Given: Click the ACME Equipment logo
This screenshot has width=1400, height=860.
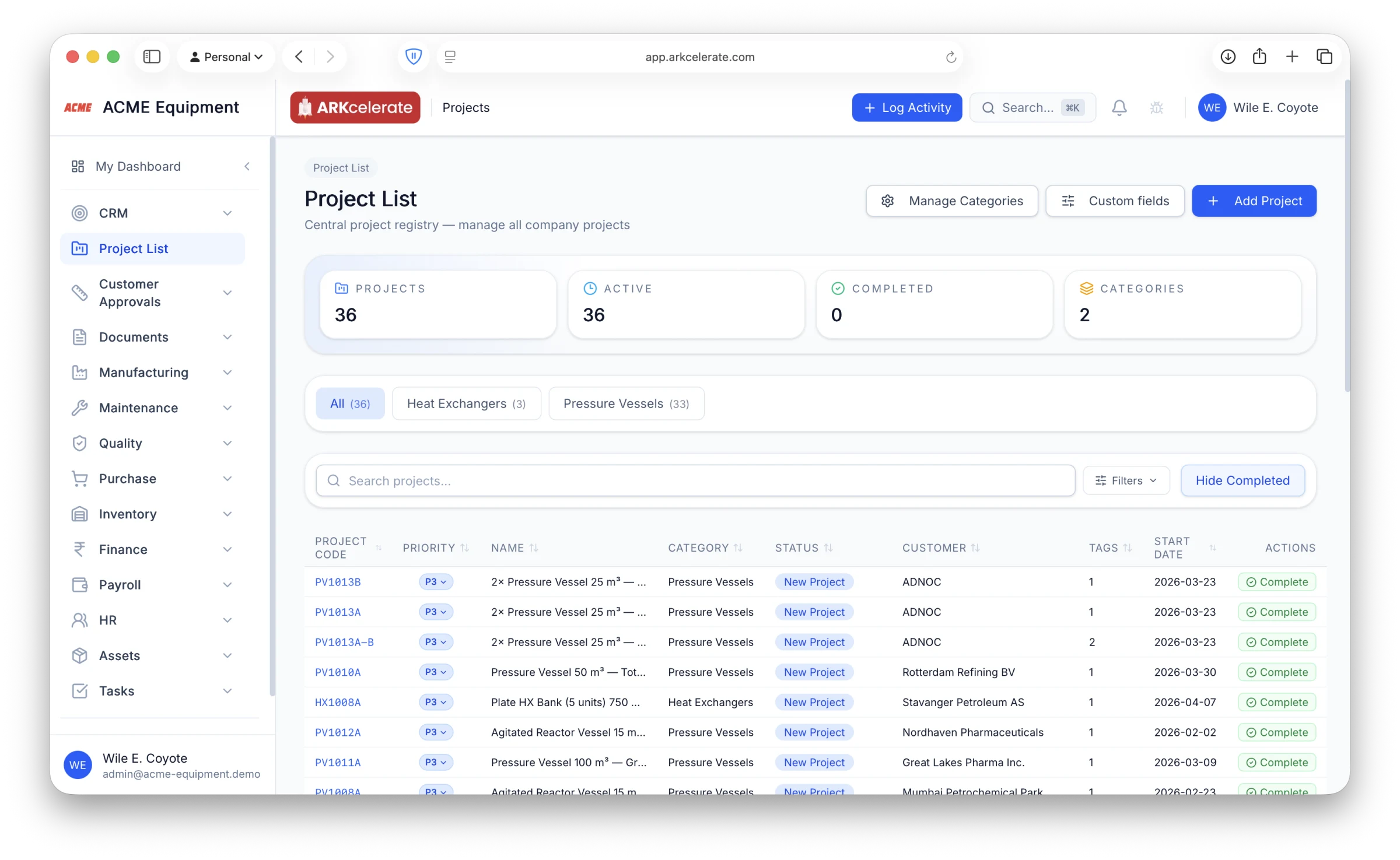Looking at the screenshot, I should pos(78,107).
